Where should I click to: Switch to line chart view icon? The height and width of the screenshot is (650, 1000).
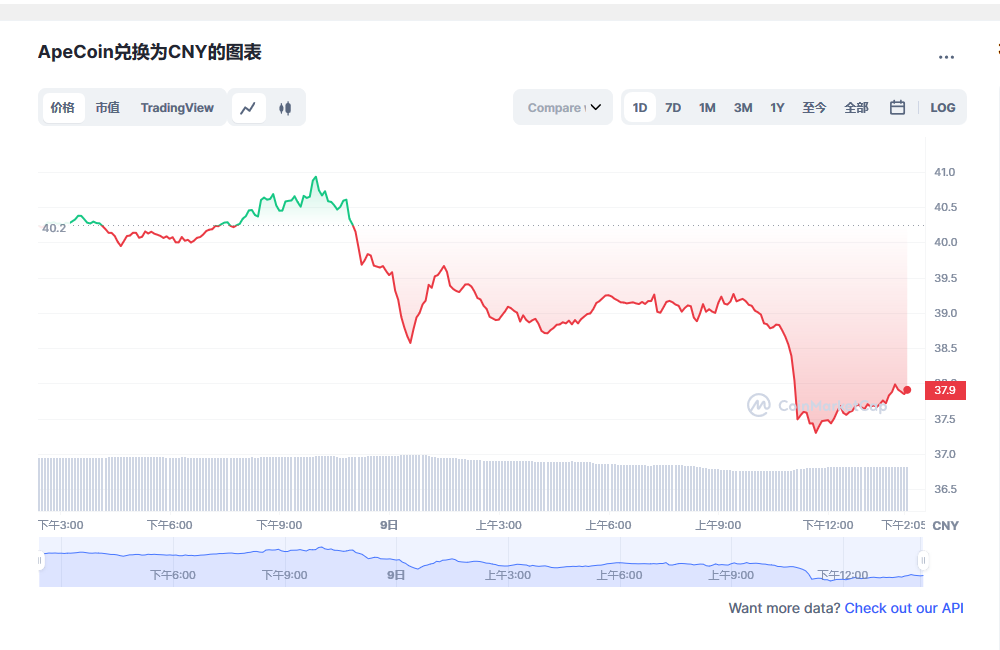(x=248, y=108)
